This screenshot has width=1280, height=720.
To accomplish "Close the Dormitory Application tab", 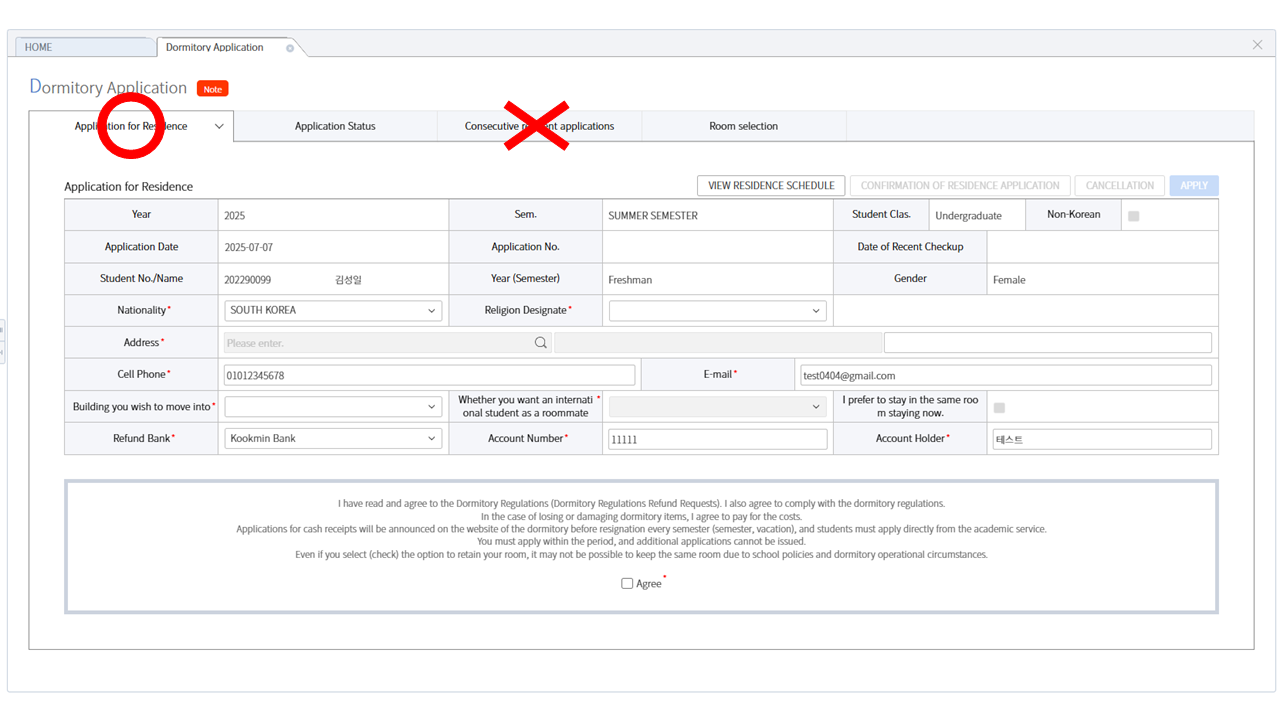I will point(290,48).
